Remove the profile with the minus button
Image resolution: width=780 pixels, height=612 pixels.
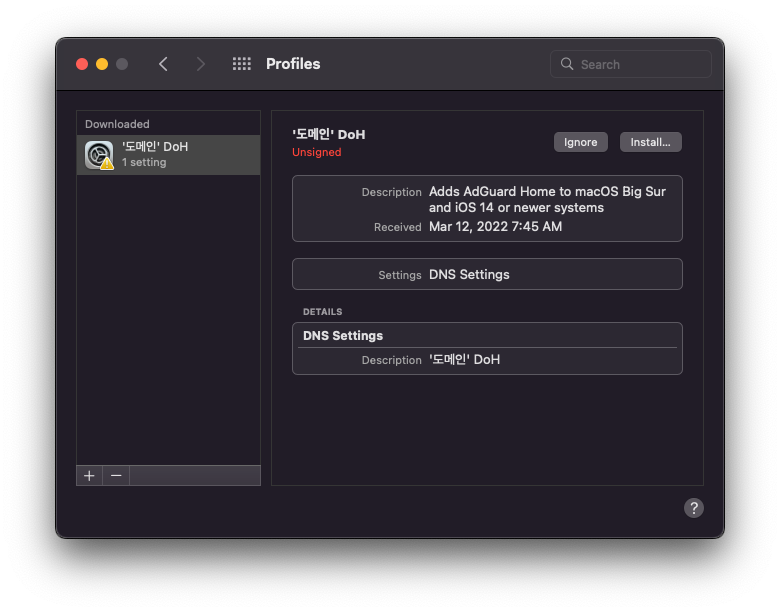click(116, 476)
